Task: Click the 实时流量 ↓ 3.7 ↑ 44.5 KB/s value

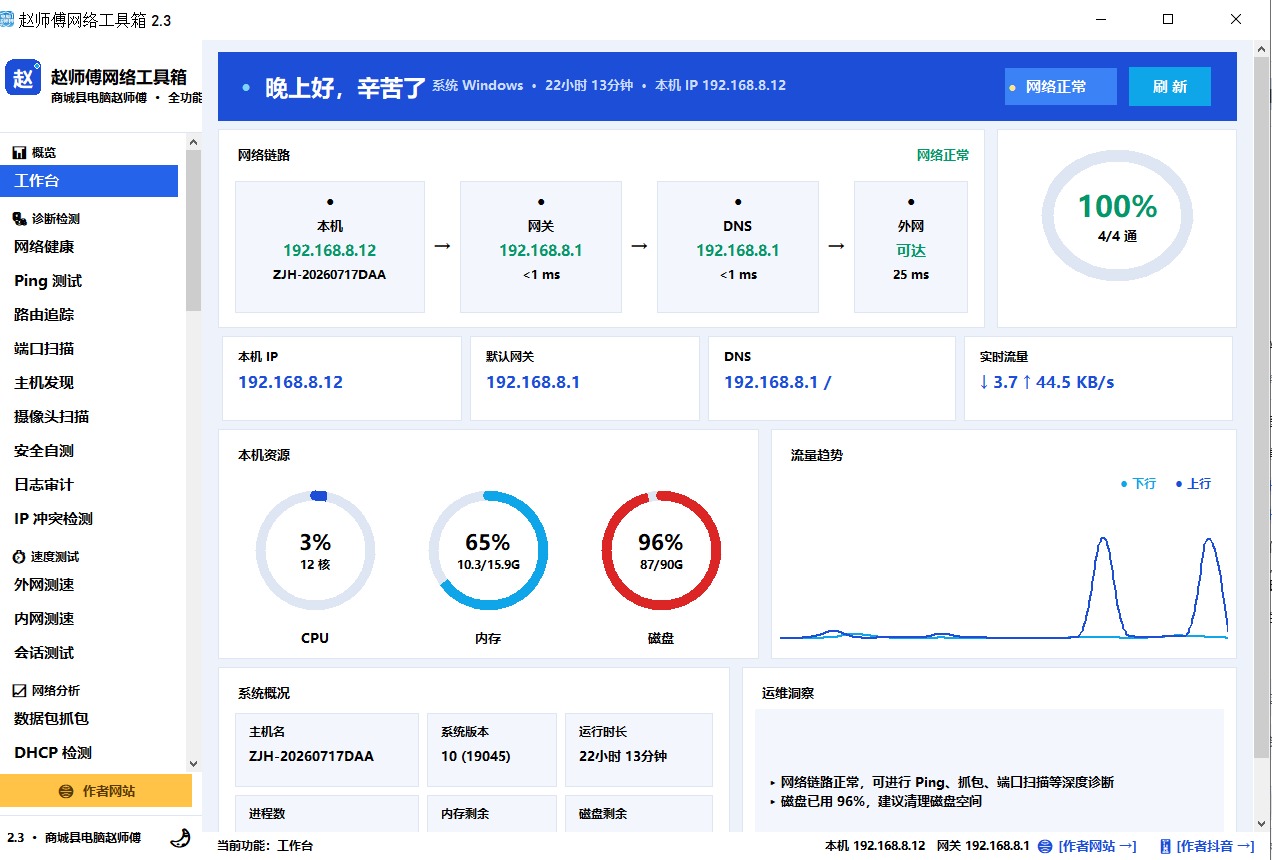Action: point(1046,382)
